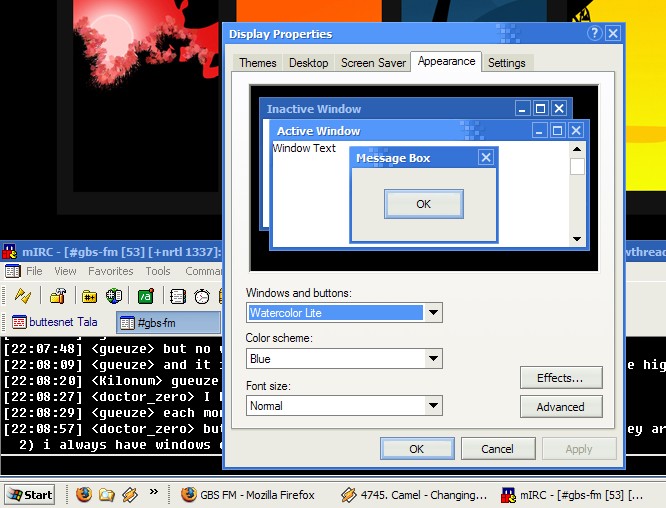Viewport: 666px width, 508px height.
Task: Open the mIRC Channels list globe icon
Action: (x=114, y=296)
